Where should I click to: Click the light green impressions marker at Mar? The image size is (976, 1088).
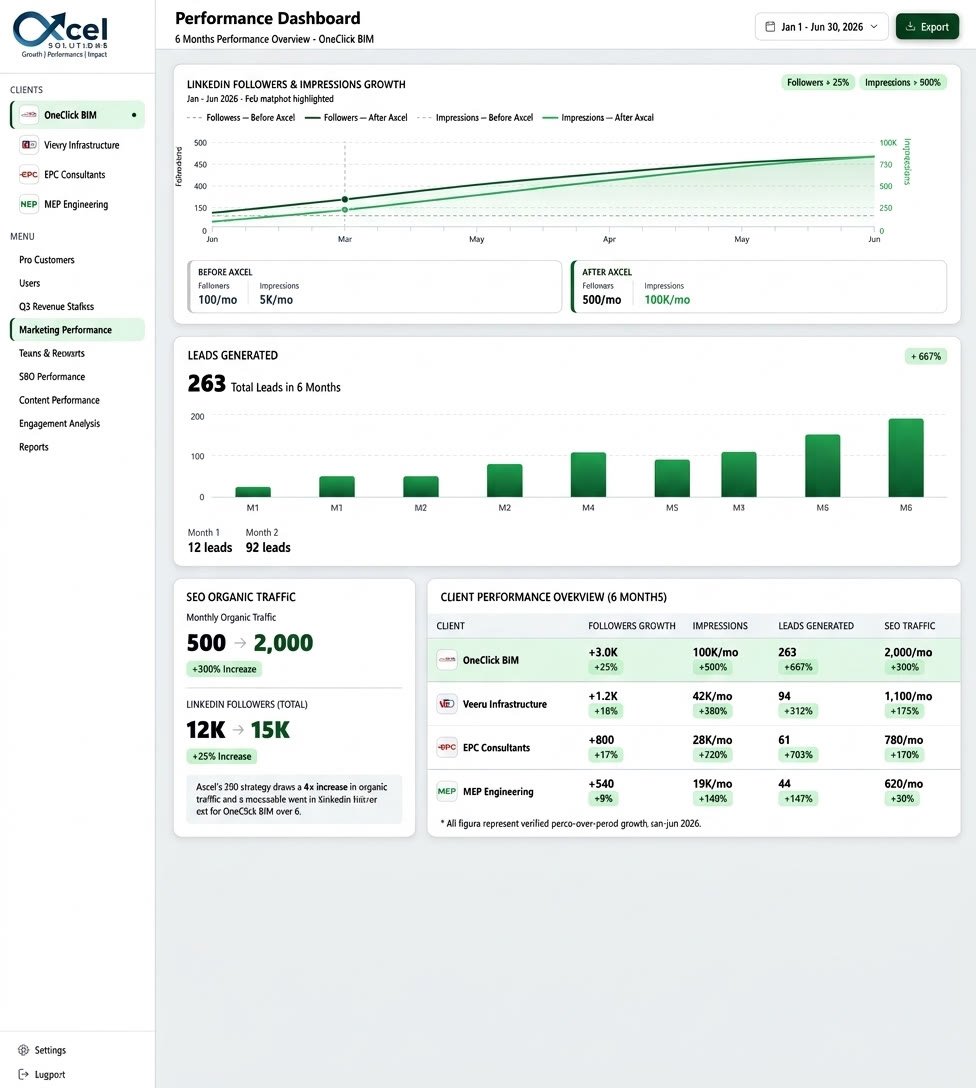[345, 210]
